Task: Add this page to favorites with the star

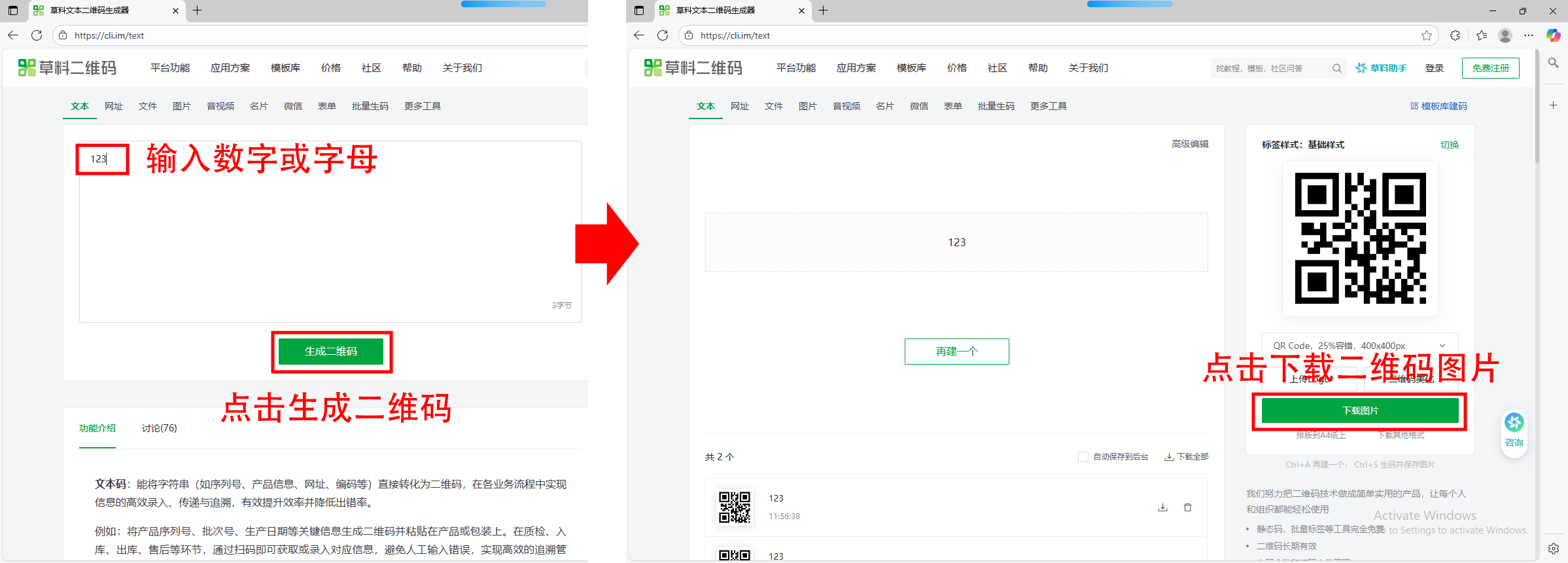Action: point(1427,35)
